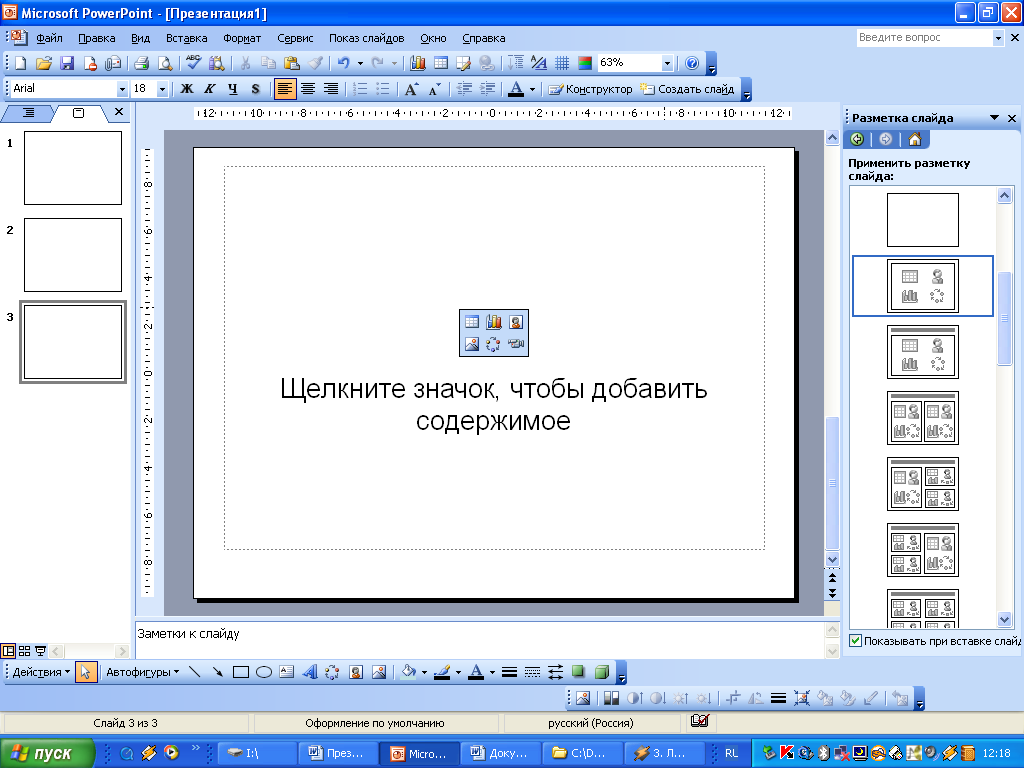Click the Cut scissors icon
1024x768 pixels.
click(246, 63)
